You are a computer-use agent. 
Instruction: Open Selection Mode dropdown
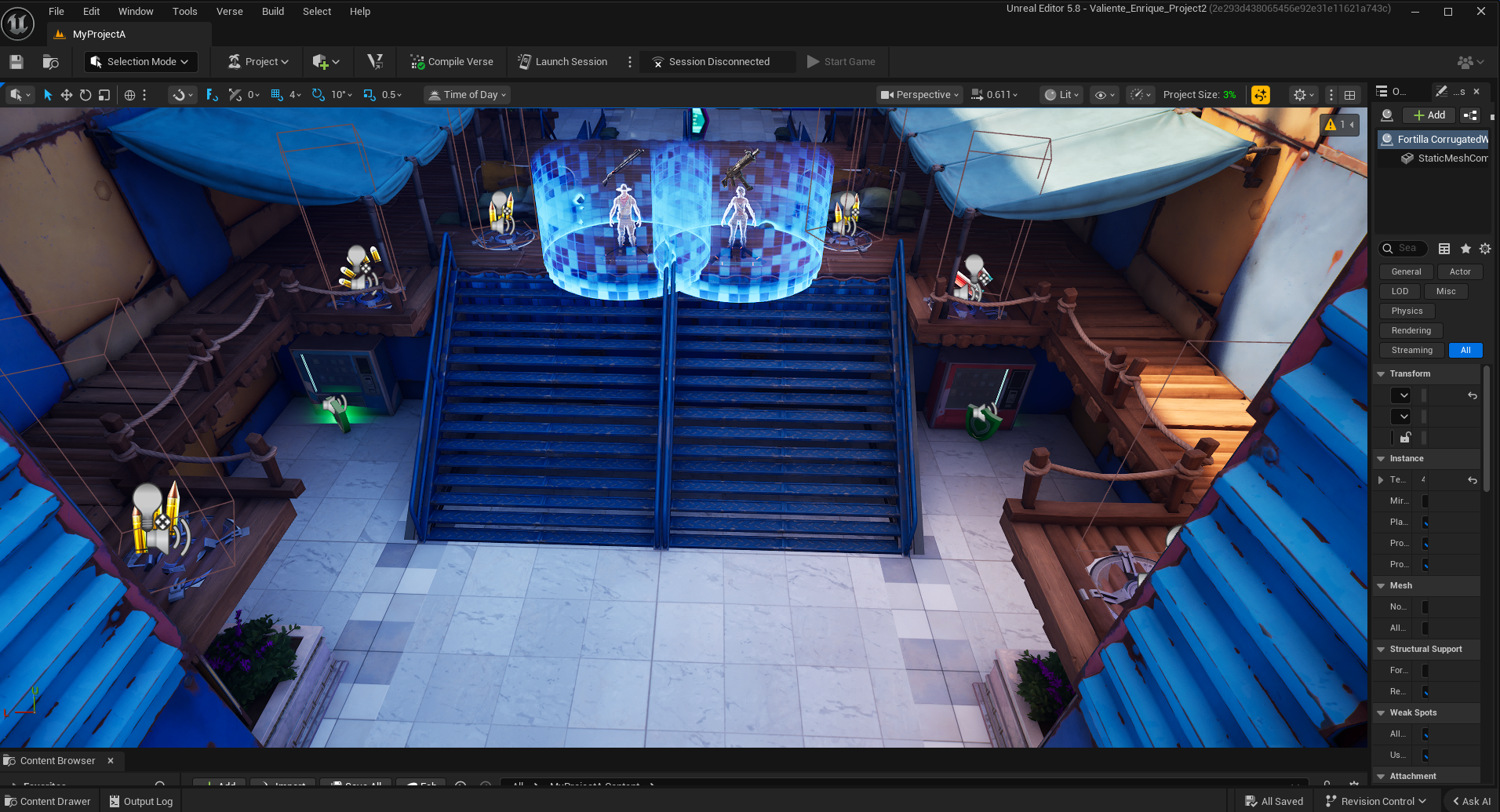[x=140, y=62]
